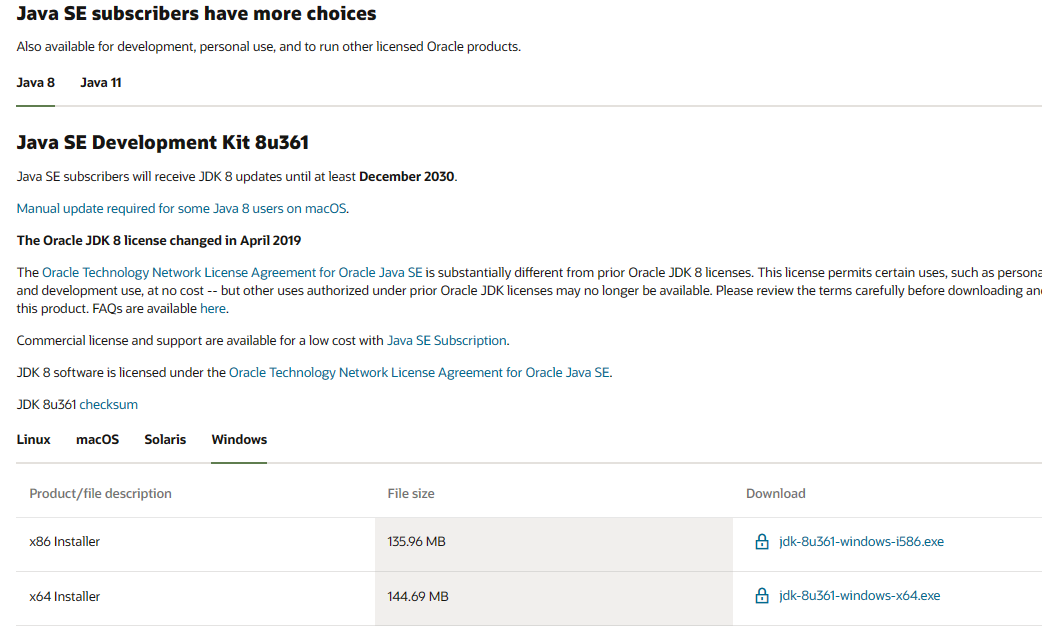Click the Product/file description column header
Image resolution: width=1042 pixels, height=632 pixels.
pos(100,494)
